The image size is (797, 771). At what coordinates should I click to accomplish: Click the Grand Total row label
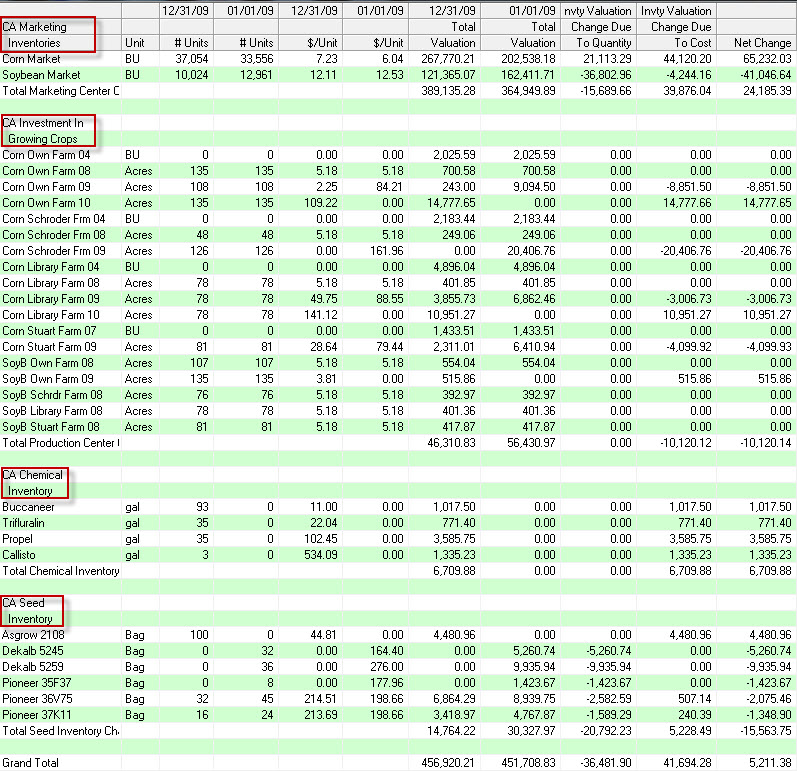30,763
